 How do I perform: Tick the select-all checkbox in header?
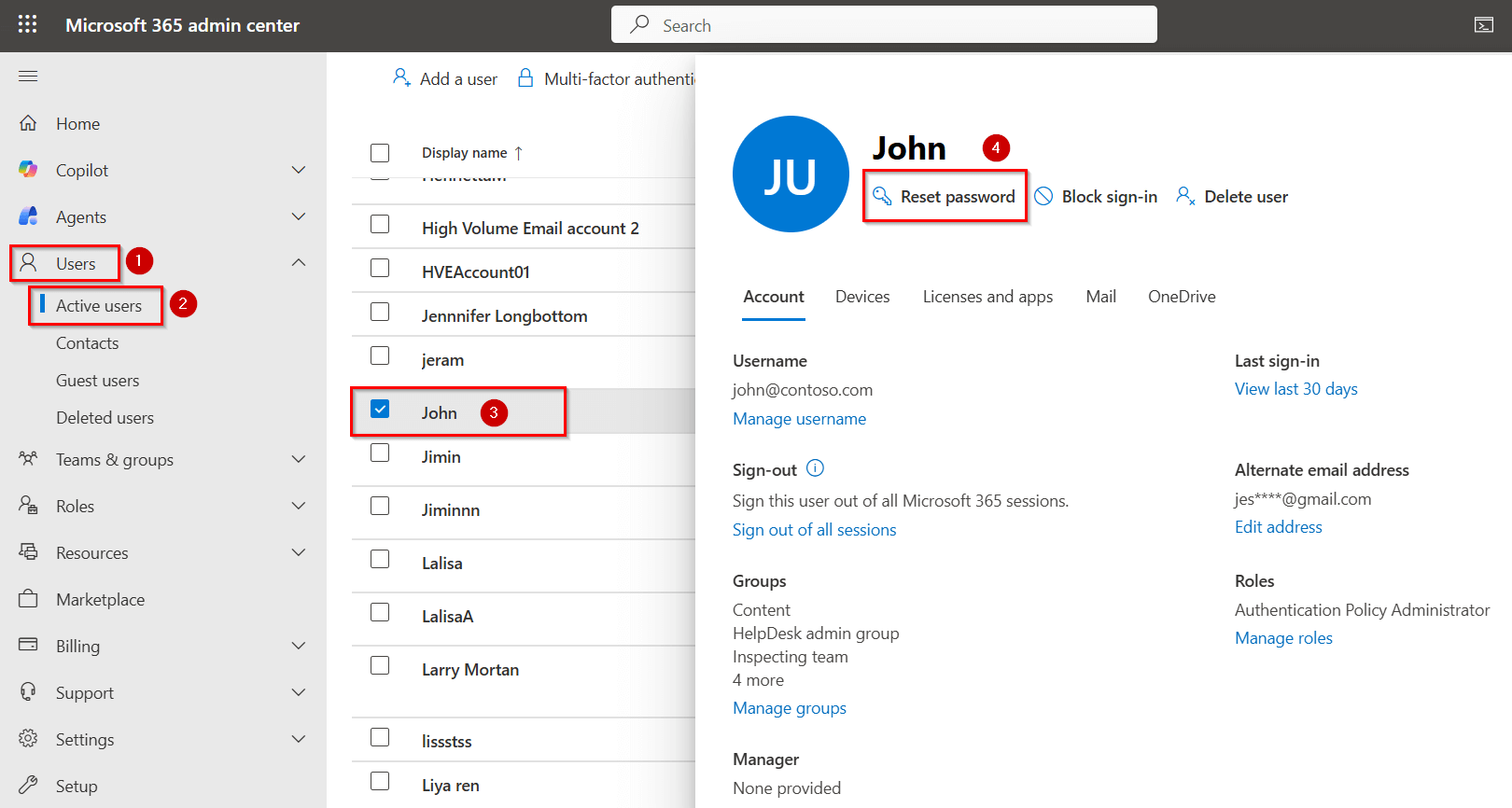coord(380,153)
